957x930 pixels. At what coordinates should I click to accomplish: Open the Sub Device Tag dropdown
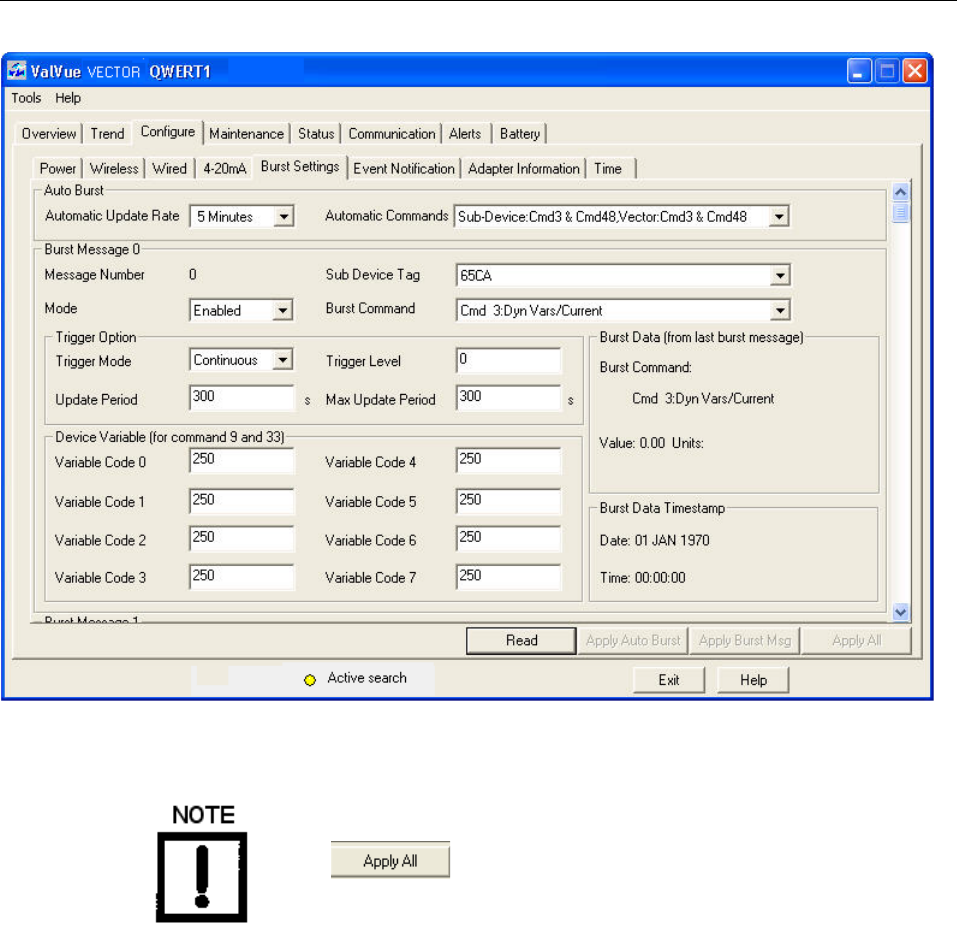point(780,276)
